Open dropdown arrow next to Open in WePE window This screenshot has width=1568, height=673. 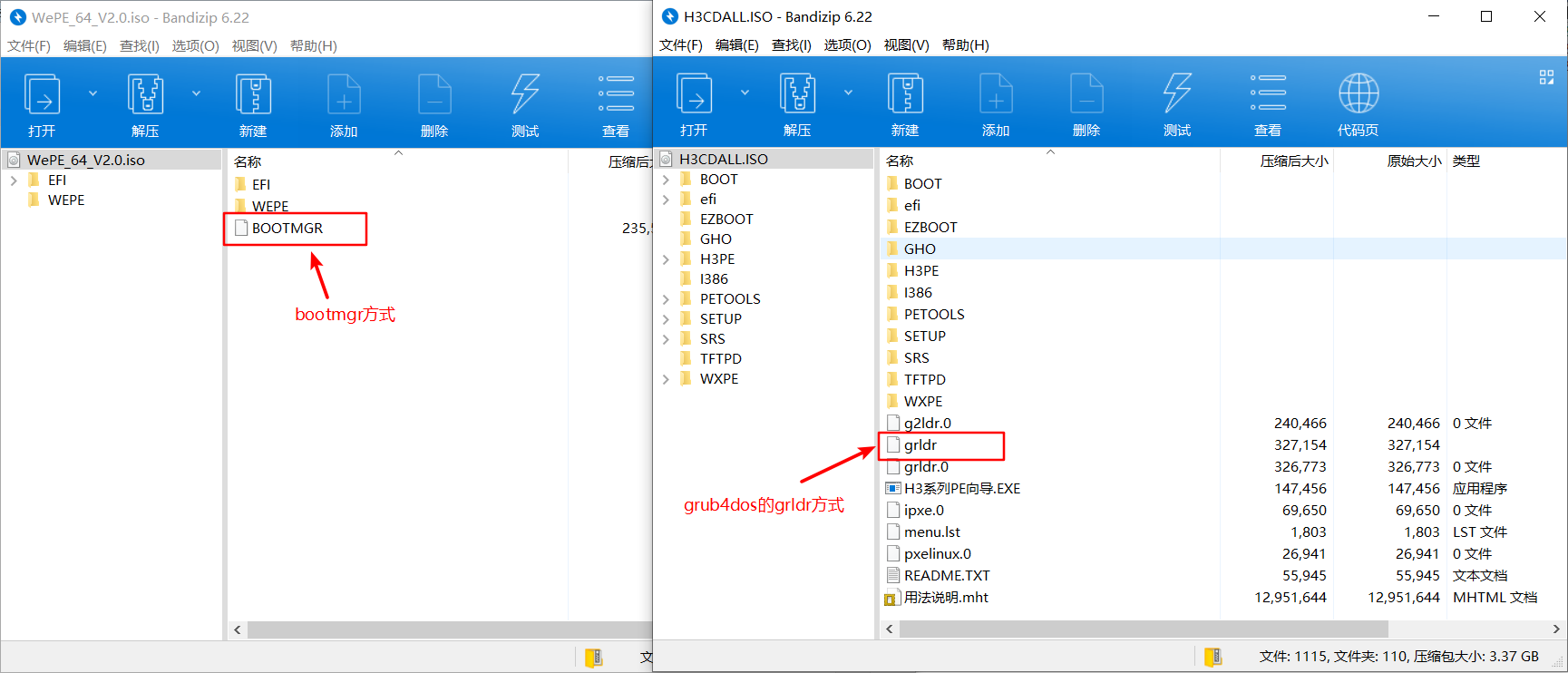pyautogui.click(x=93, y=93)
